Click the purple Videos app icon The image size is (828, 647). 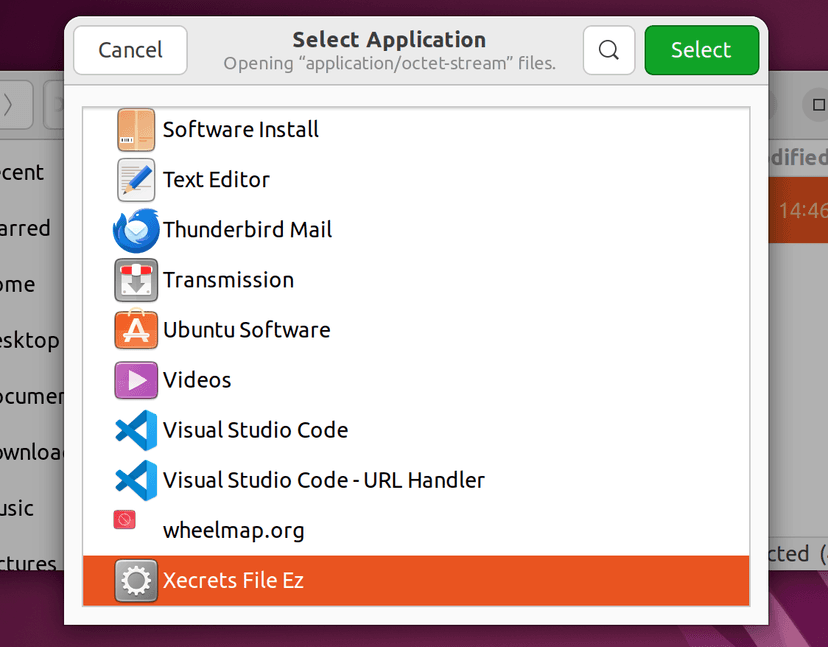point(136,380)
